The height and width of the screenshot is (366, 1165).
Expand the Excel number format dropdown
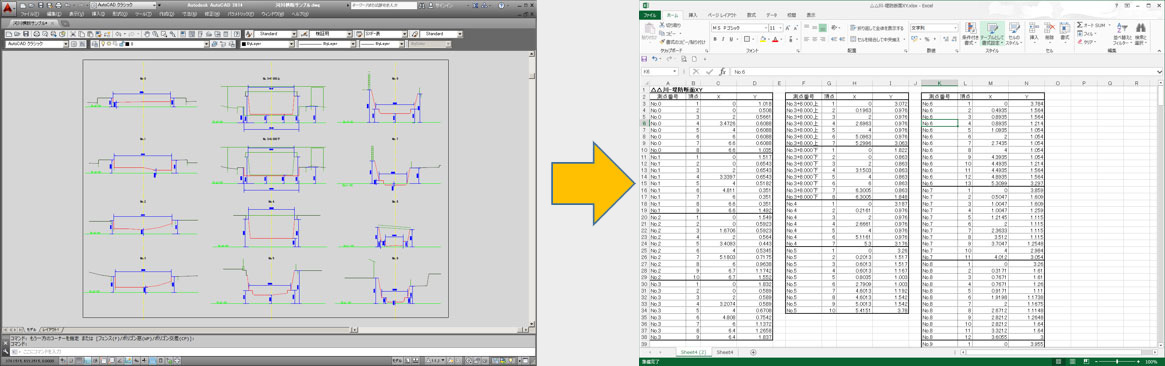[955, 27]
